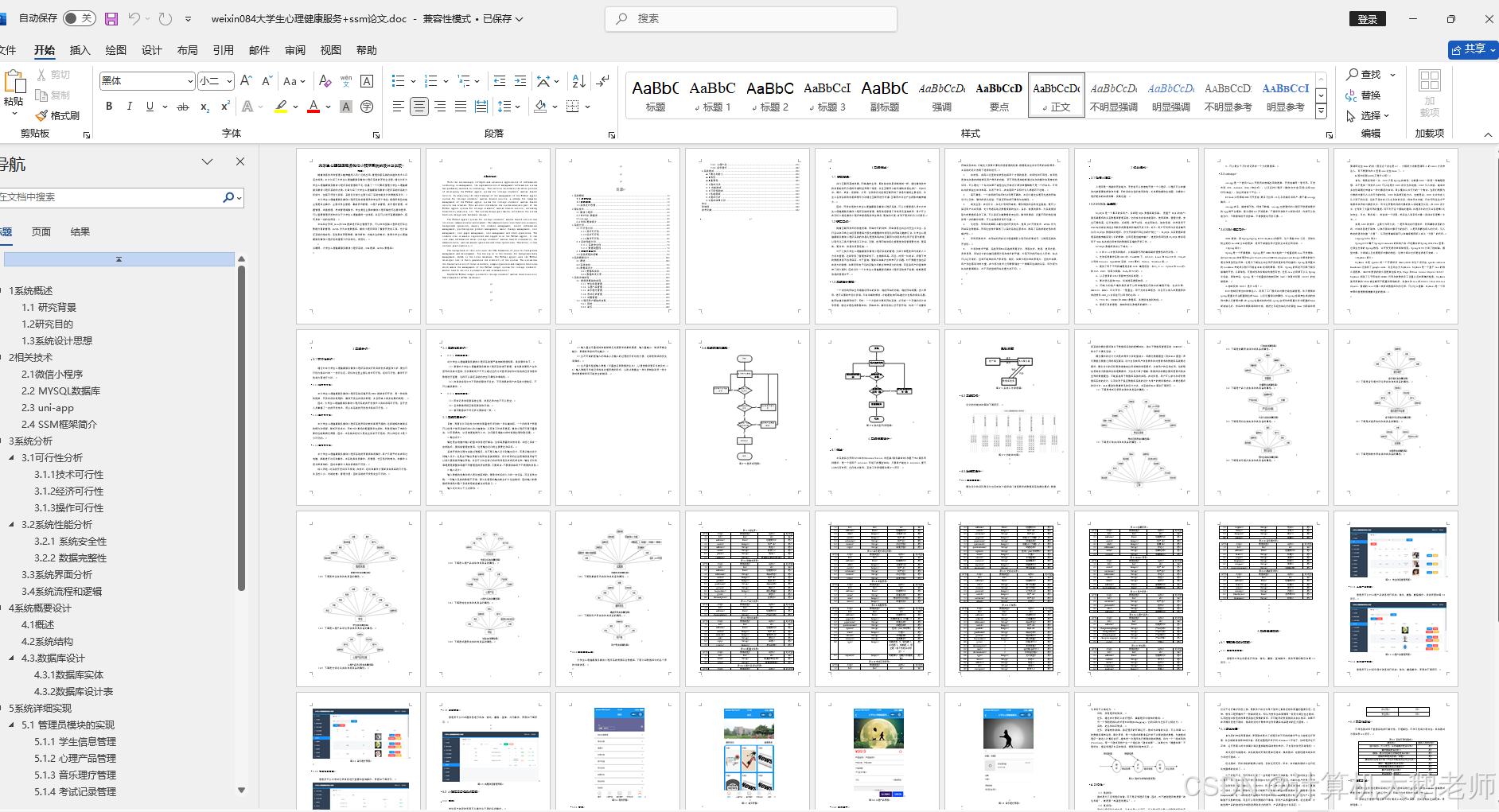
Task: Undo the last action
Action: coord(134,18)
